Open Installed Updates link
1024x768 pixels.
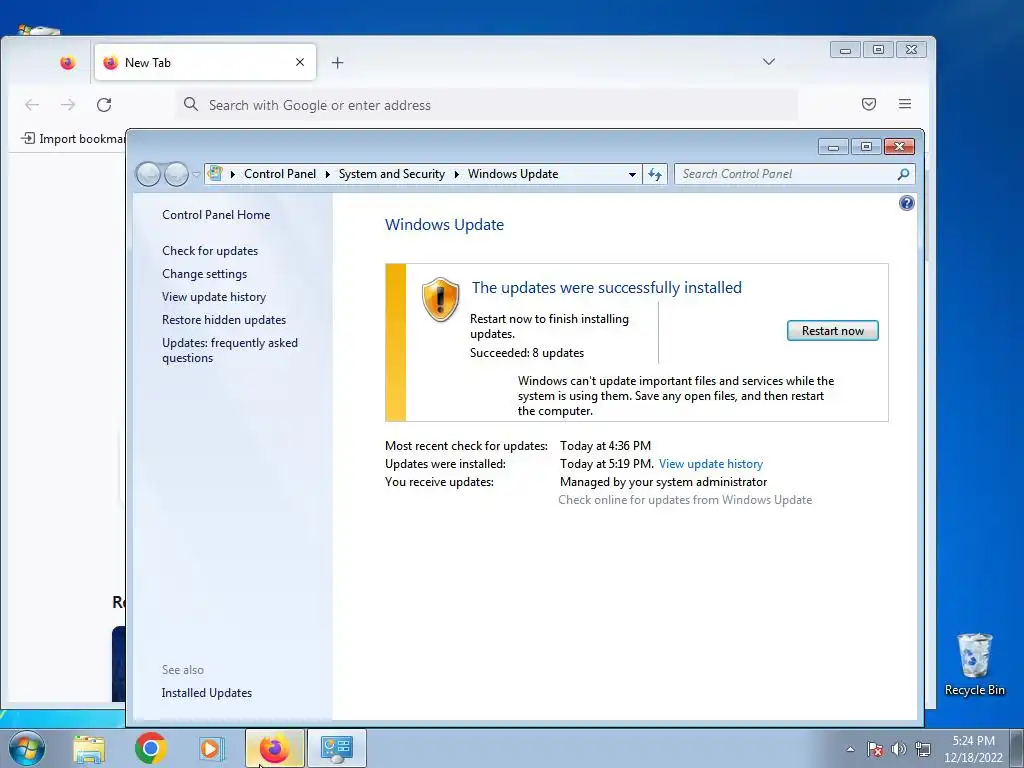pos(206,693)
